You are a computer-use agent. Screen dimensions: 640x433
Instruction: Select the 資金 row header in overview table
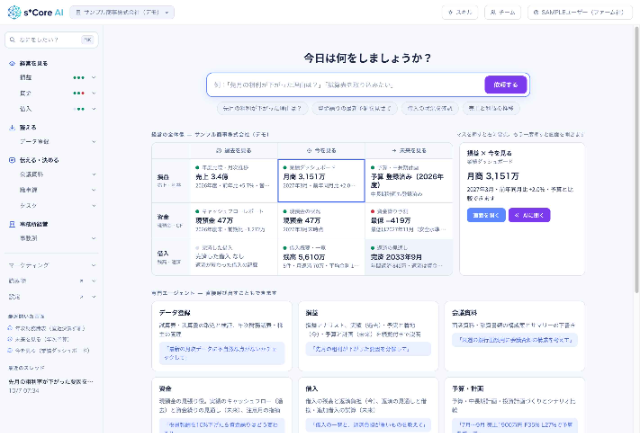click(171, 221)
